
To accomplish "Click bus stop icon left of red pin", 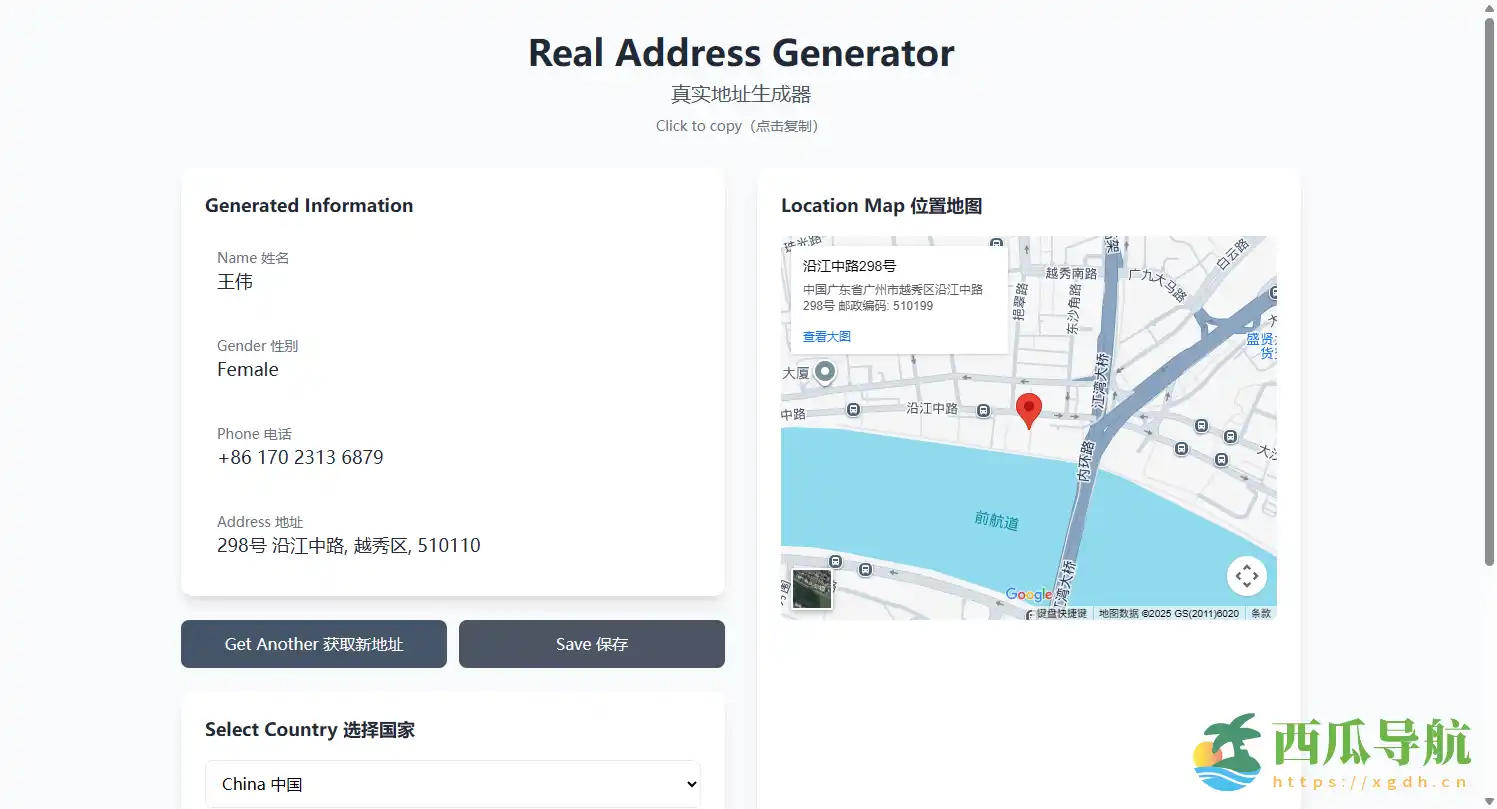I will click(x=983, y=410).
